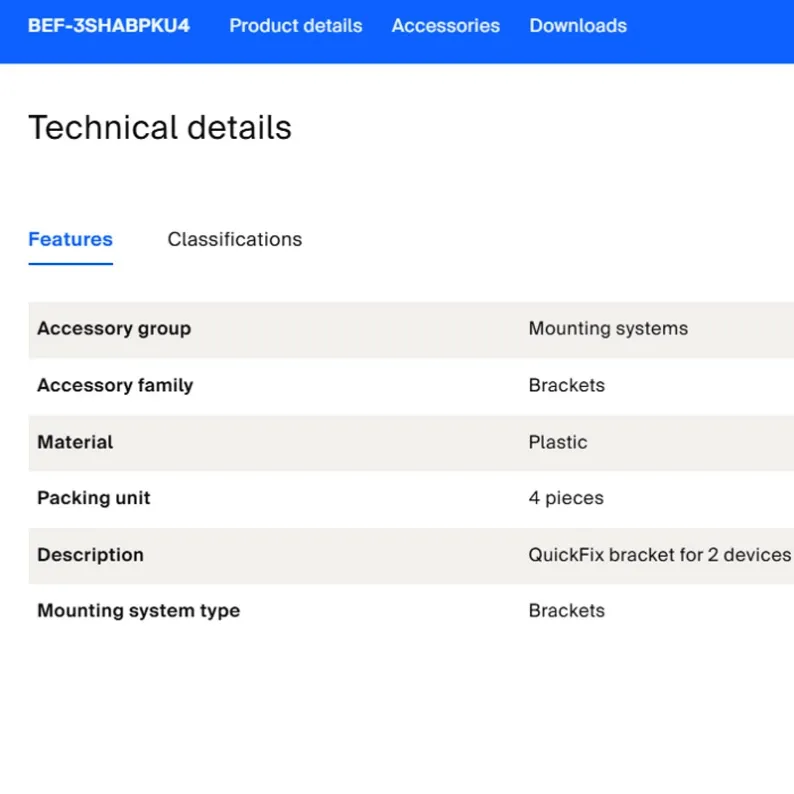Viewport: 794px width, 794px height.
Task: Select the Accessory family label
Action: point(115,386)
